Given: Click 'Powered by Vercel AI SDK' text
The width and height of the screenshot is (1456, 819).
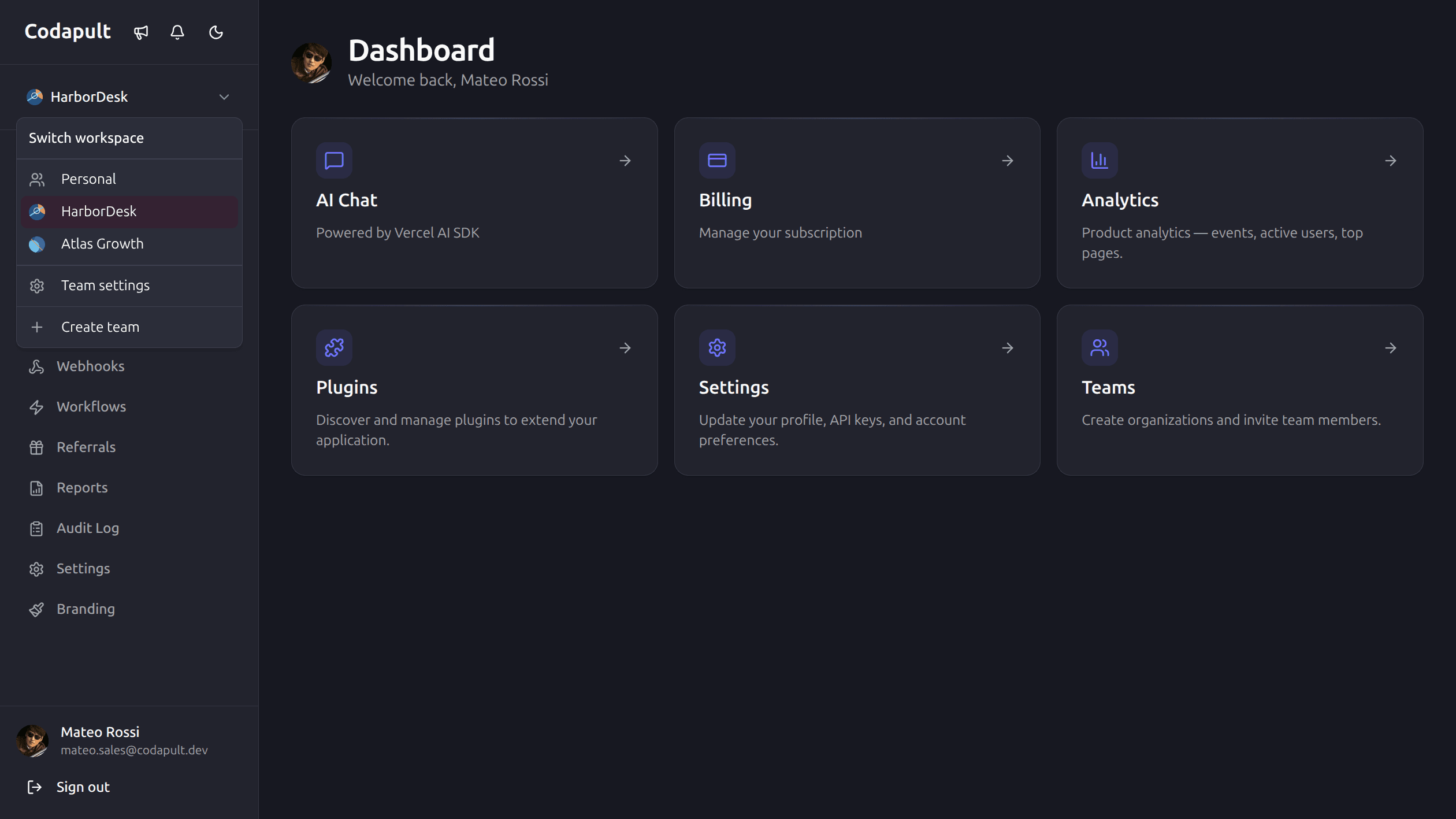Looking at the screenshot, I should click(x=398, y=233).
